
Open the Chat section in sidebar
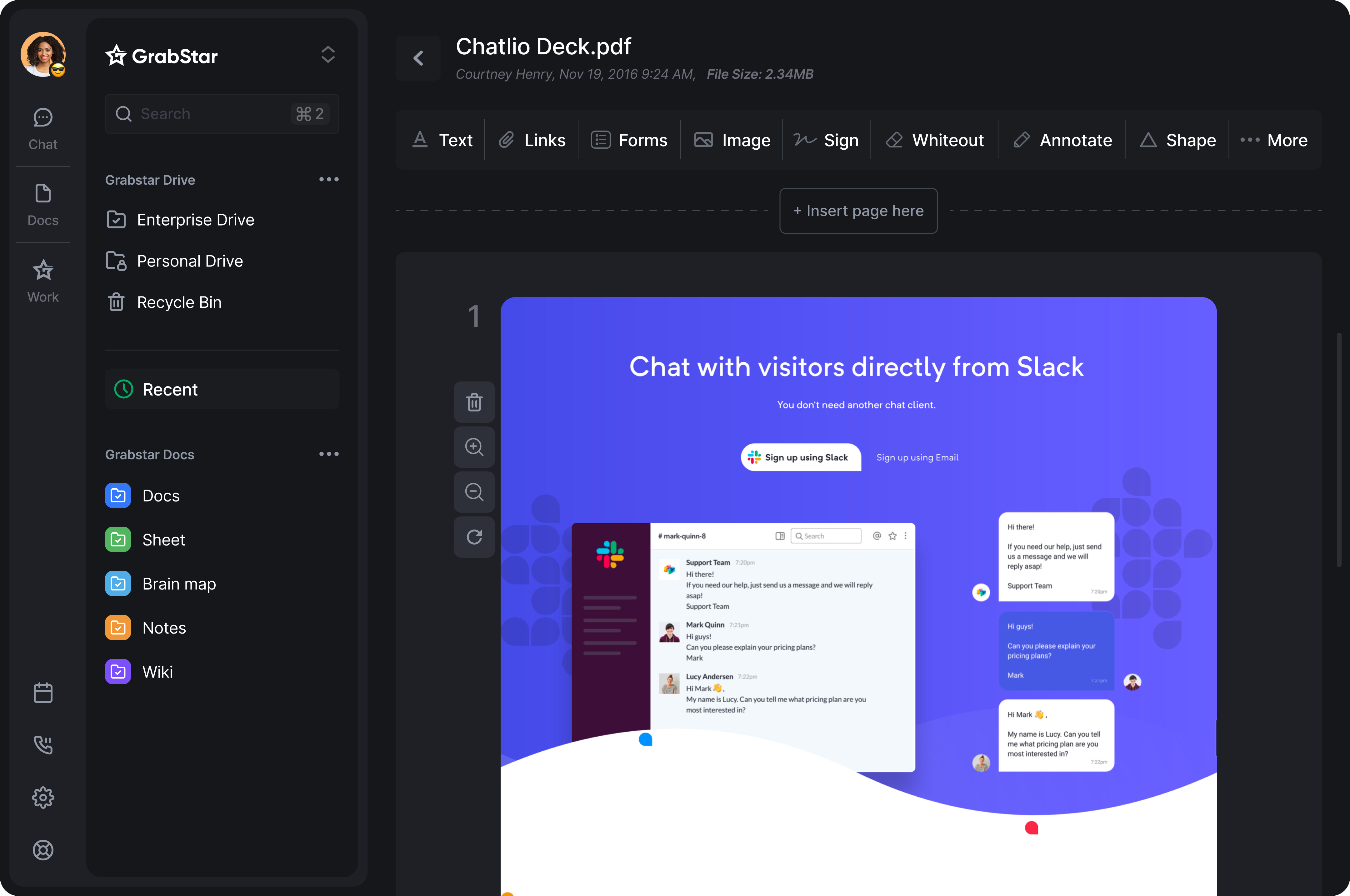point(43,129)
